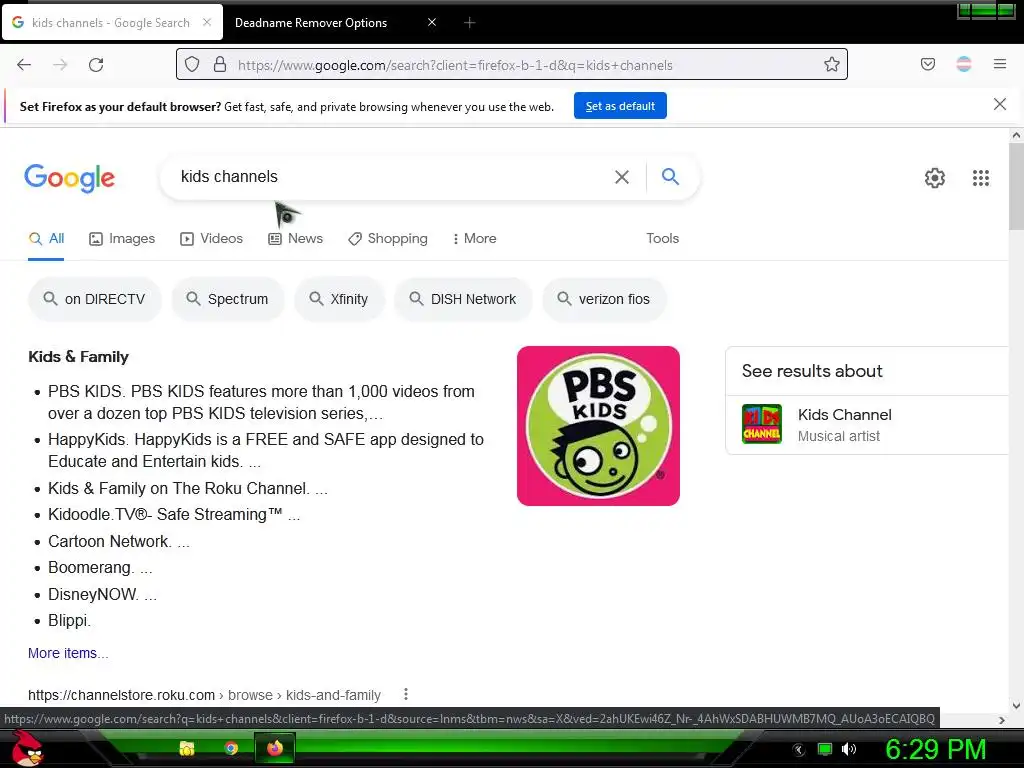Switch to the Images results tab

122,238
